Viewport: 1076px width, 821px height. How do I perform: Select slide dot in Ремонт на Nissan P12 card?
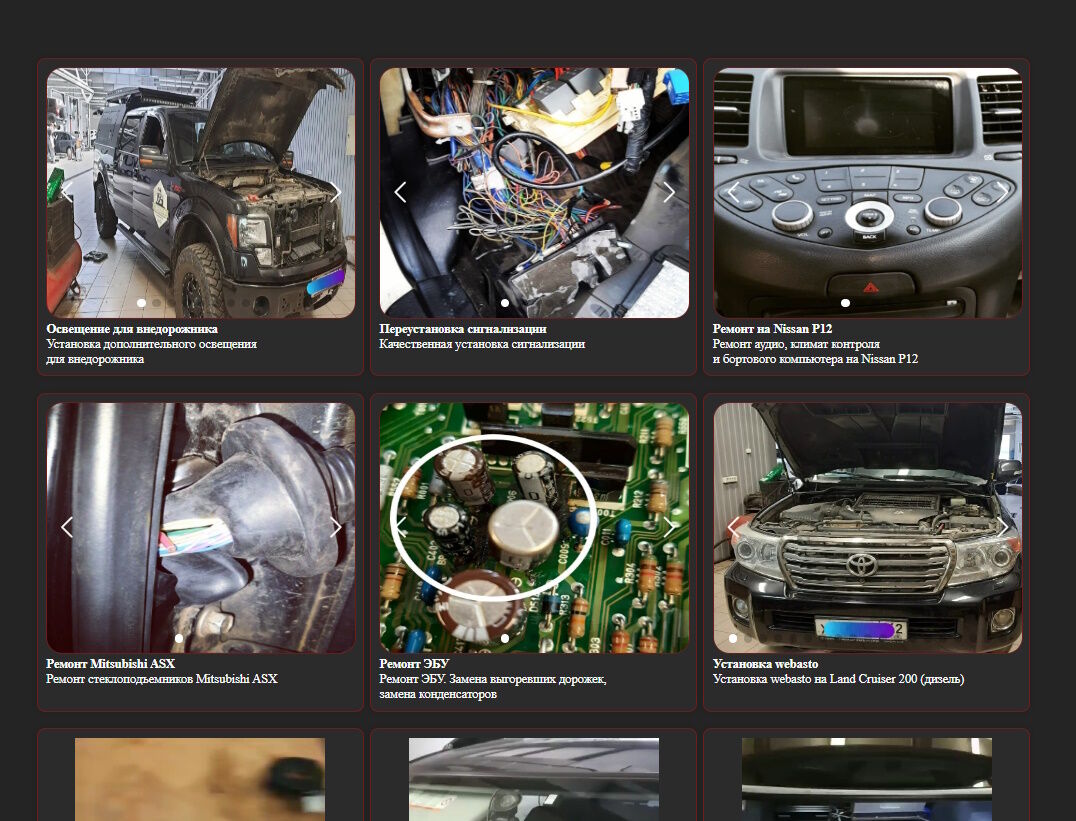click(845, 303)
